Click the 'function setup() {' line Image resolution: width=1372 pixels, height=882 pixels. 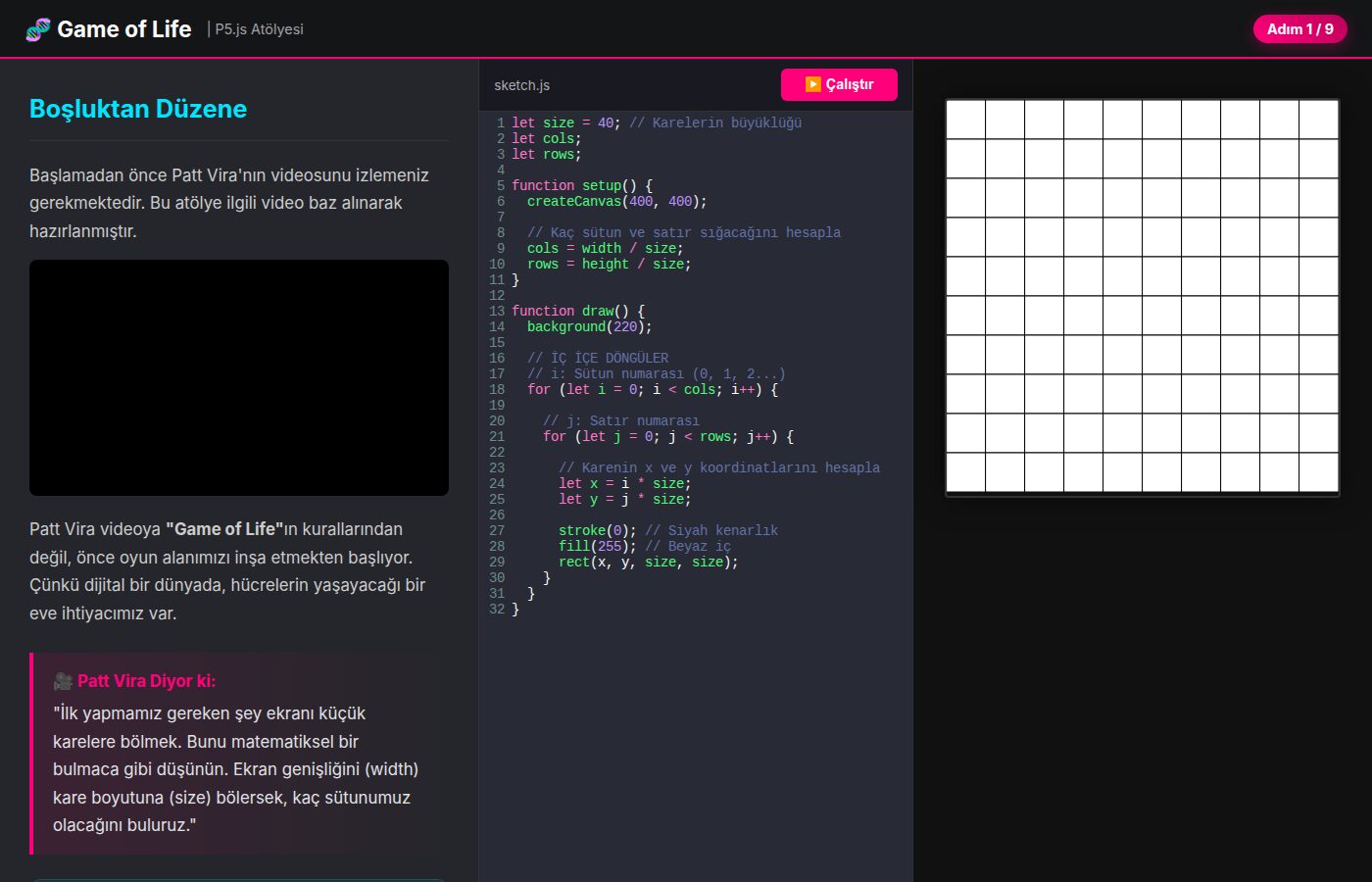pyautogui.click(x=582, y=185)
